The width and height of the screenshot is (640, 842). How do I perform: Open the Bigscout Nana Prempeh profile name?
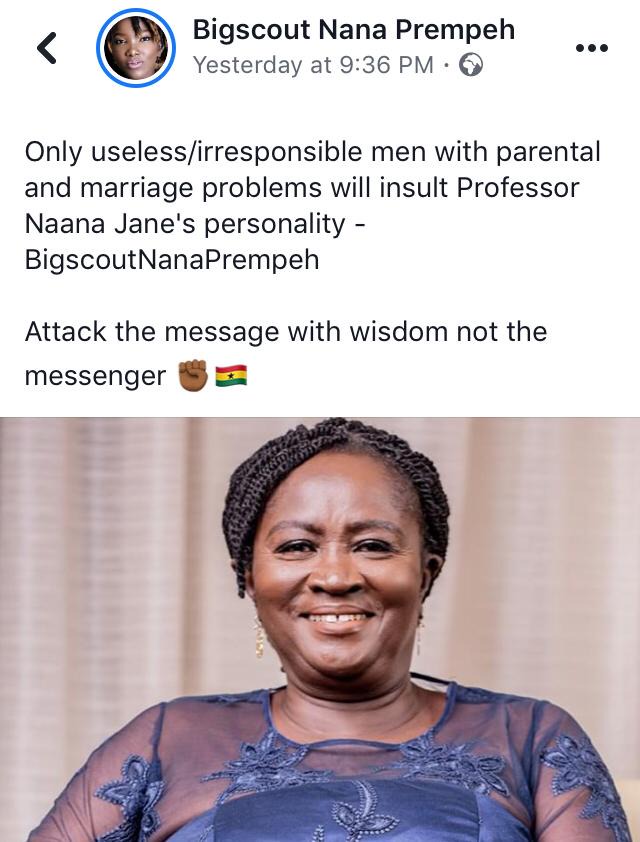point(354,30)
